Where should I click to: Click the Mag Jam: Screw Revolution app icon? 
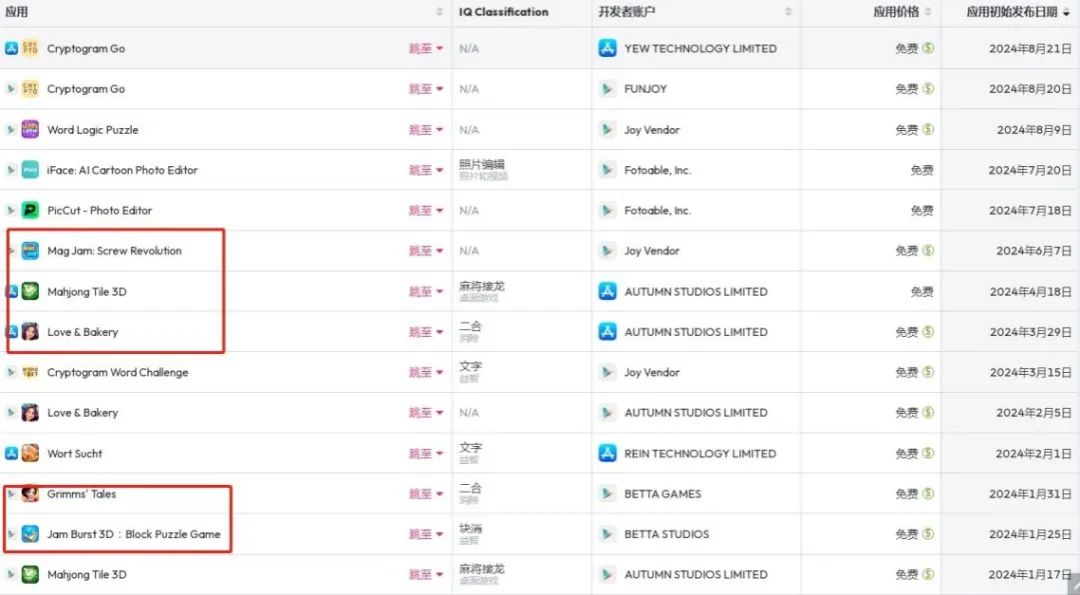click(x=30, y=251)
